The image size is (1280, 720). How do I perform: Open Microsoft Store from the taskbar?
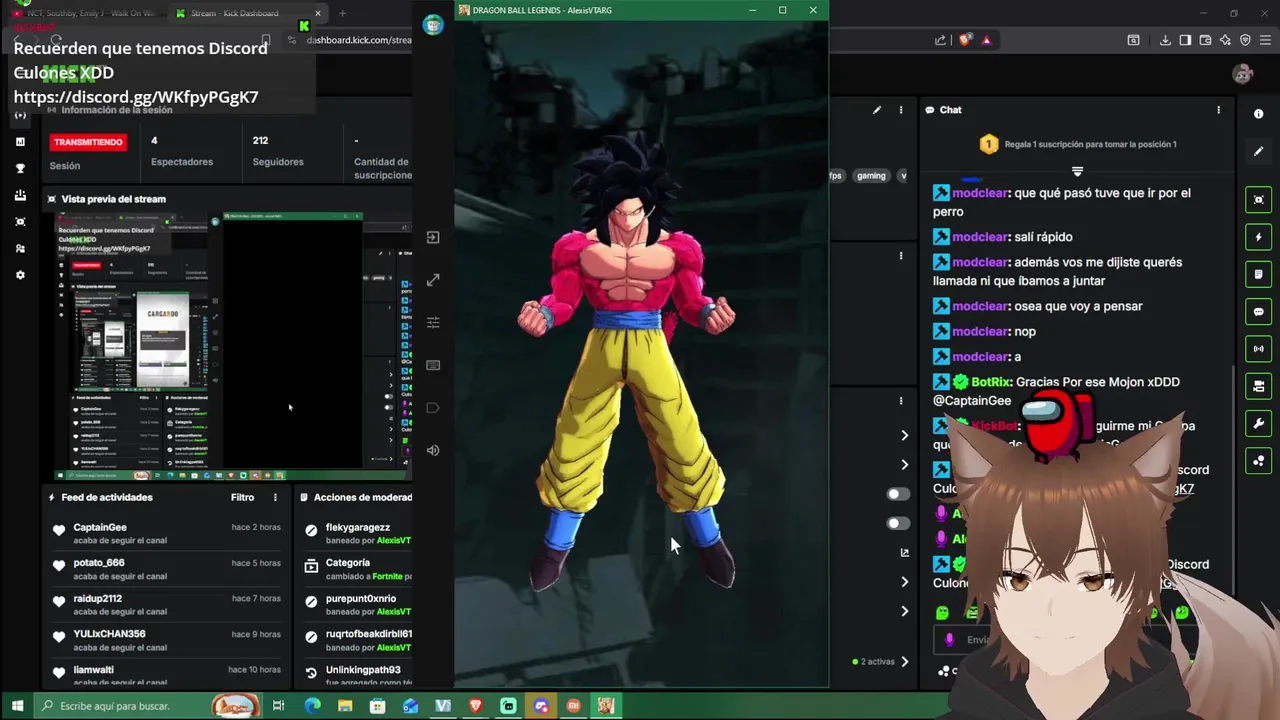[378, 706]
